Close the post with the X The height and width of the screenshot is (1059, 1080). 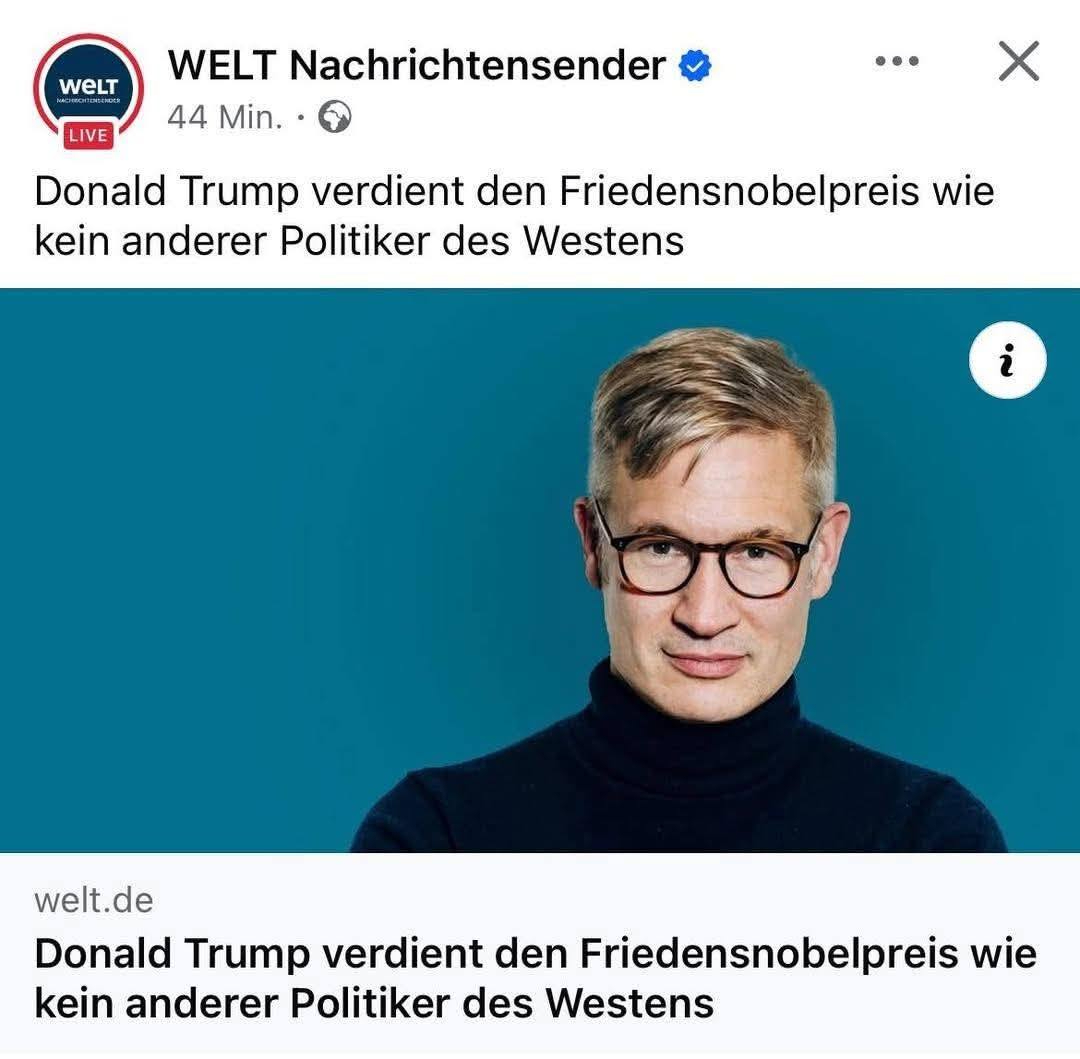[1019, 61]
